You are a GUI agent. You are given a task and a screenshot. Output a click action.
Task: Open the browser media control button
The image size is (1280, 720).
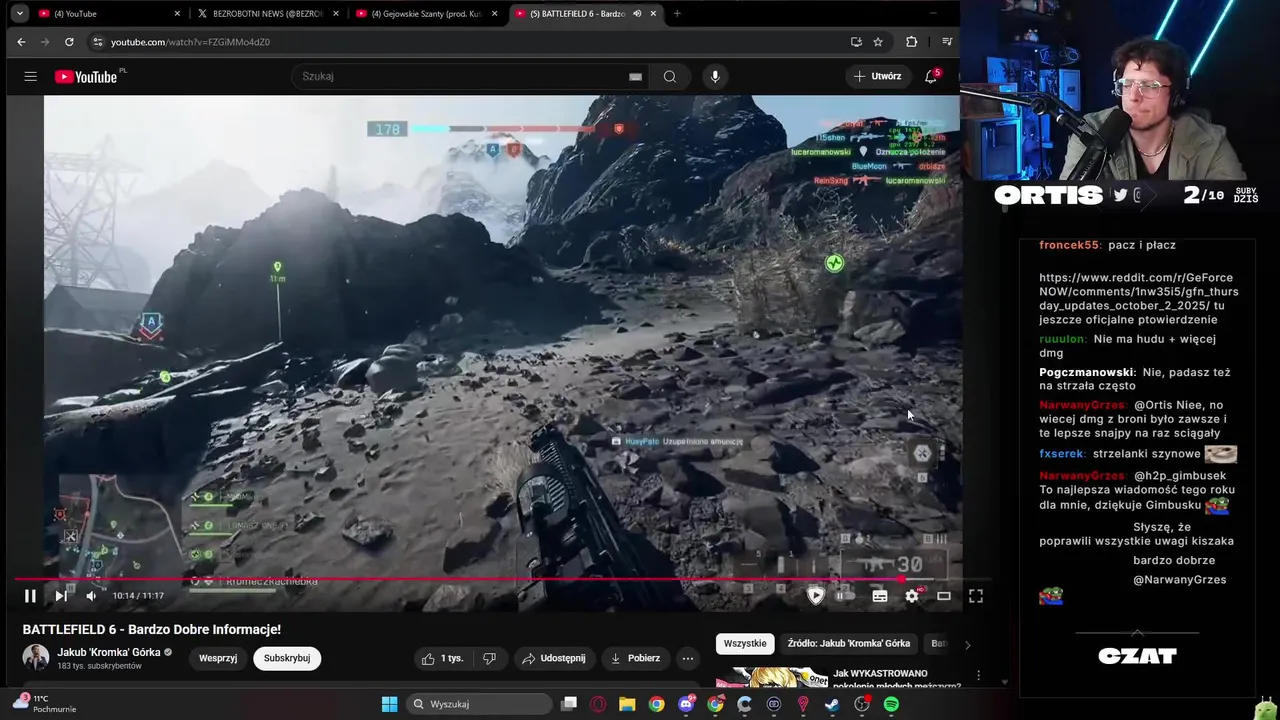tap(947, 42)
